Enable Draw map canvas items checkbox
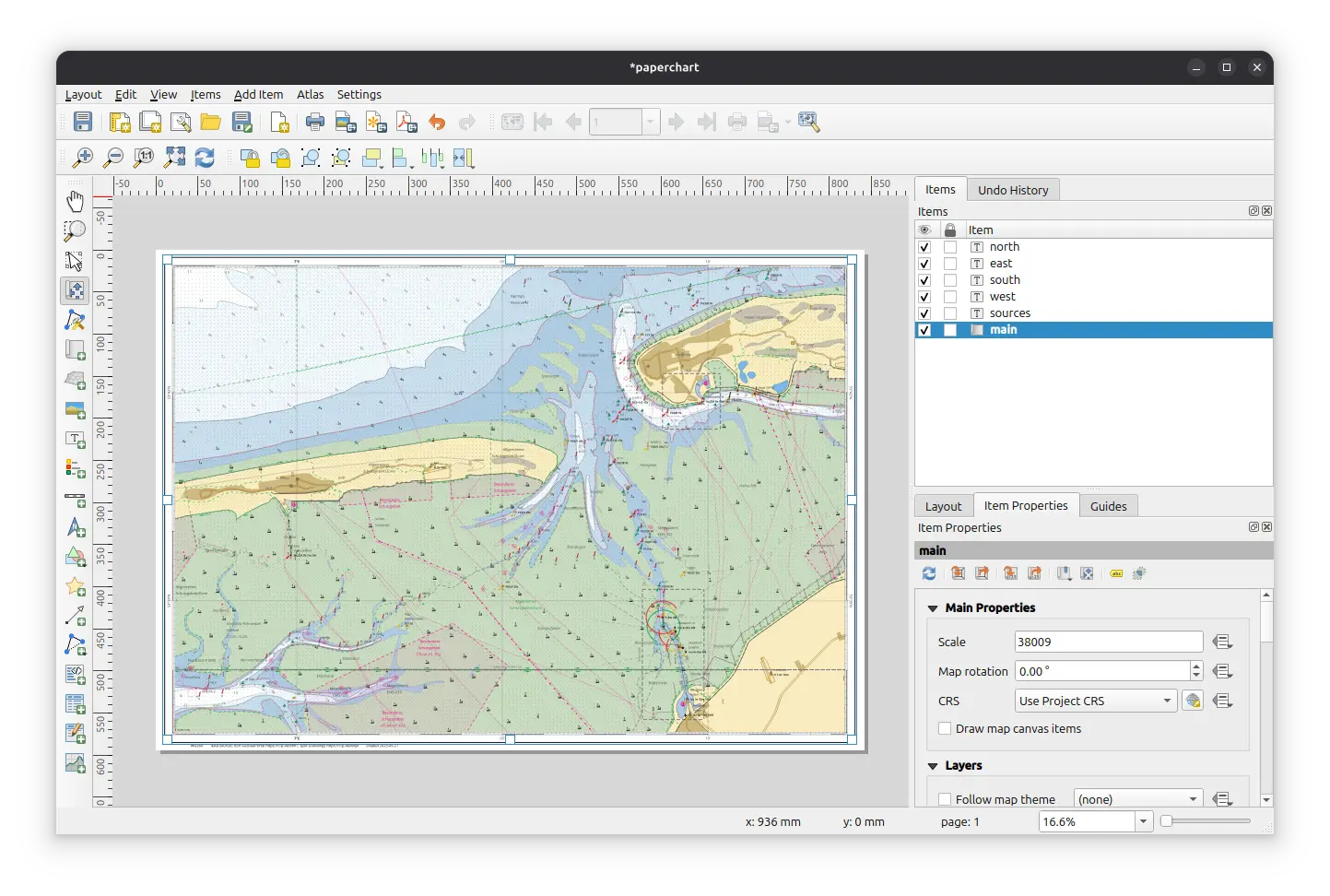 (x=945, y=728)
